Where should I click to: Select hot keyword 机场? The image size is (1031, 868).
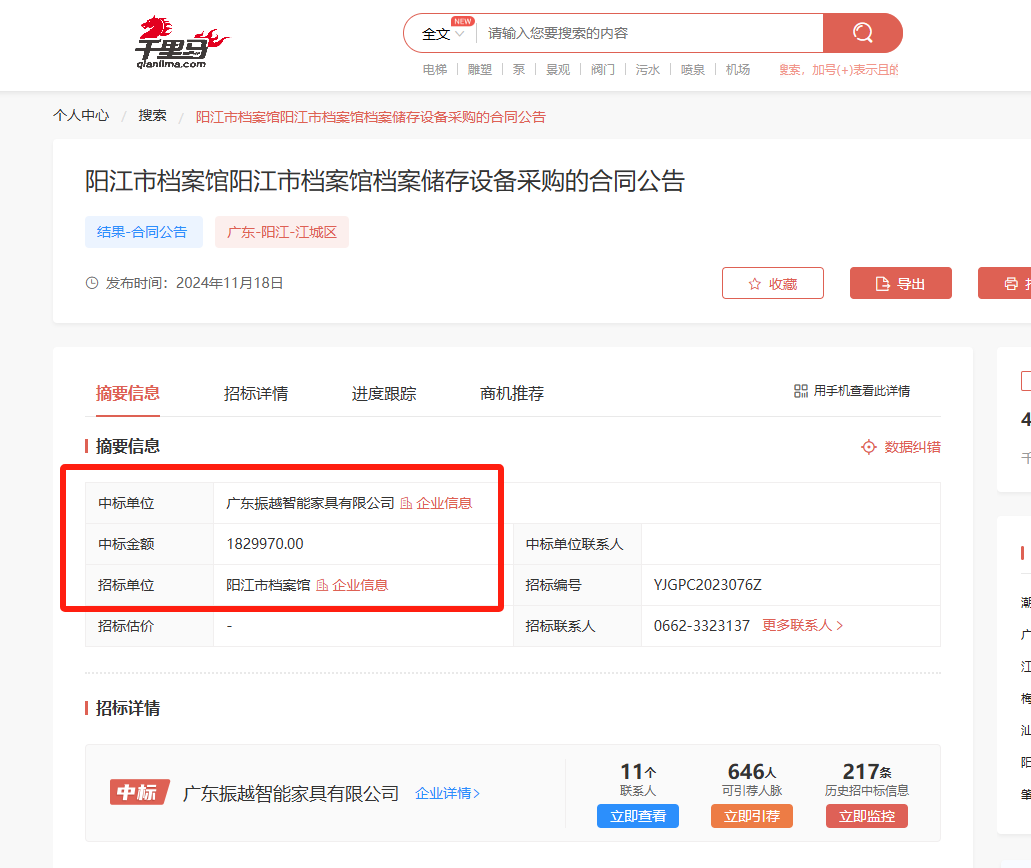coord(737,70)
